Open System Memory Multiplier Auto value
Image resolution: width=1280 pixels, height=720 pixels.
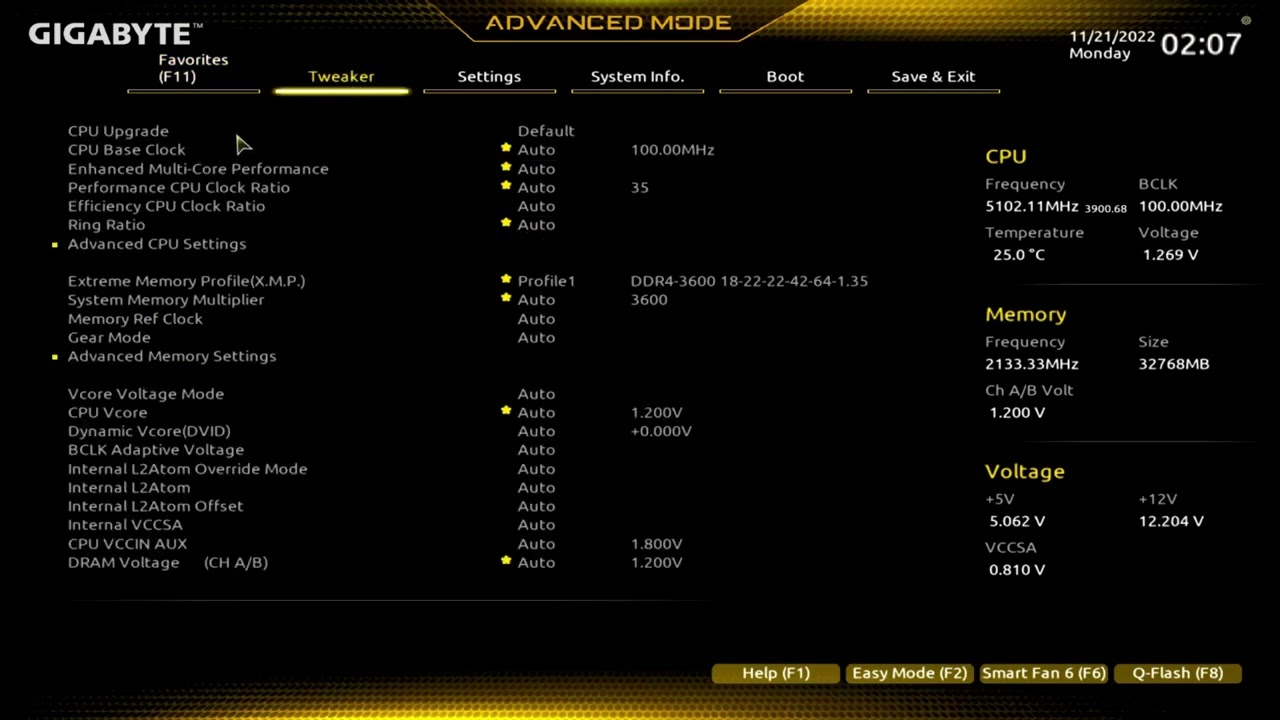click(x=536, y=300)
